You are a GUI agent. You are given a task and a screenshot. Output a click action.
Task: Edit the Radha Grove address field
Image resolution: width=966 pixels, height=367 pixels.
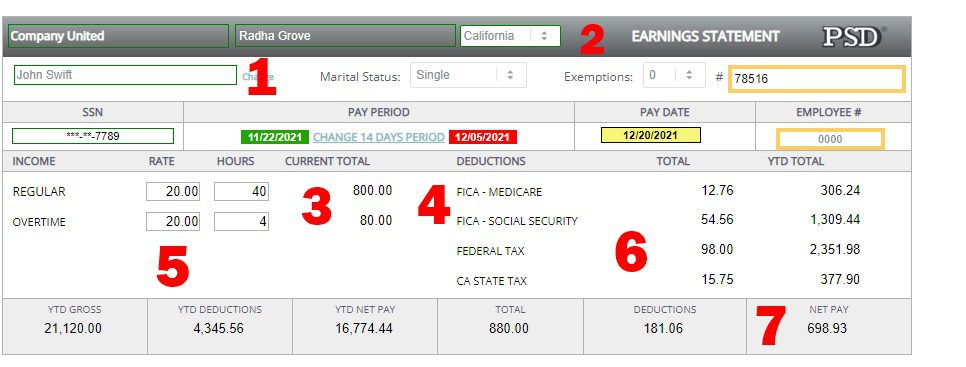coord(346,36)
